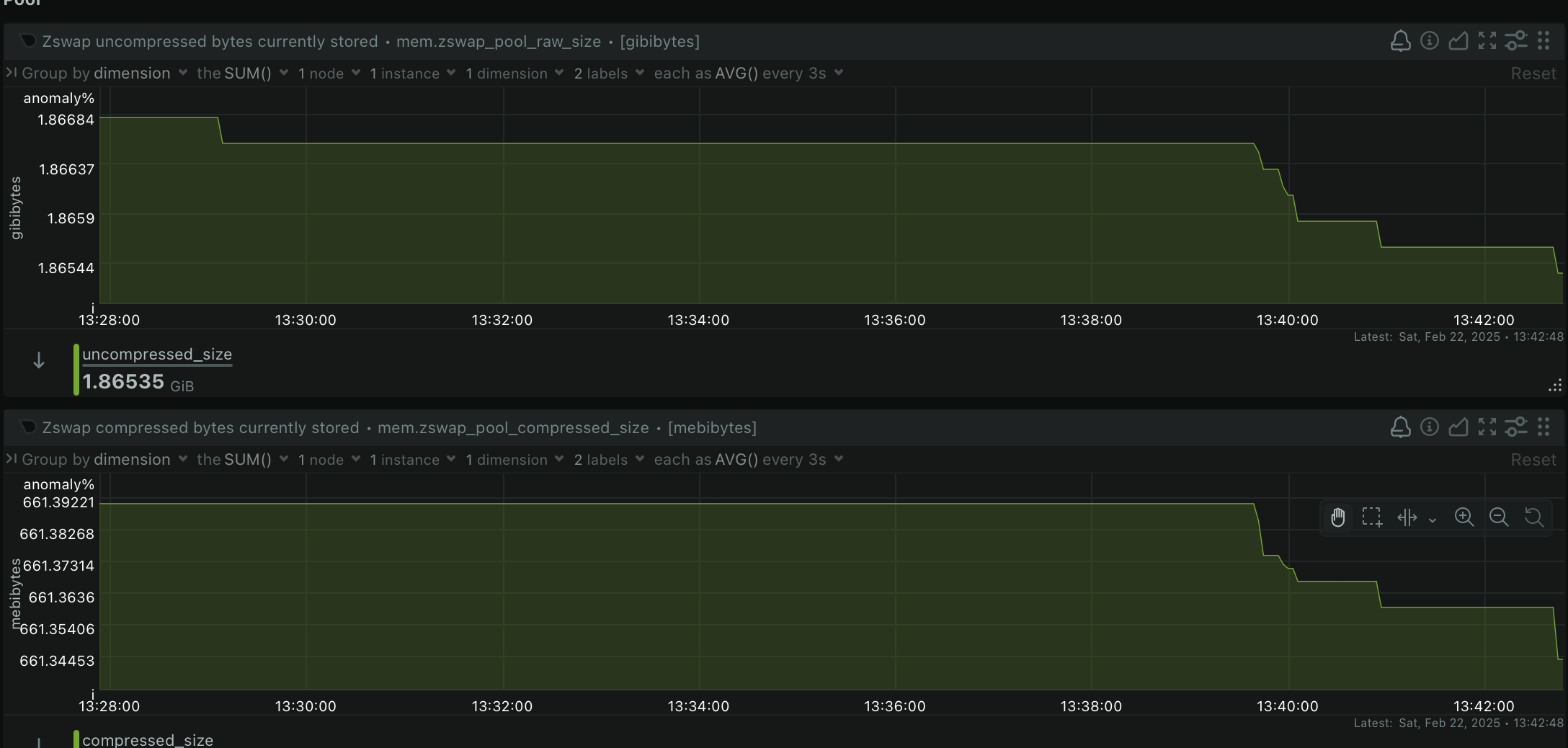Open 2 labels dropdown on uncompressed chart
The height and width of the screenshot is (748, 1568).
point(609,73)
